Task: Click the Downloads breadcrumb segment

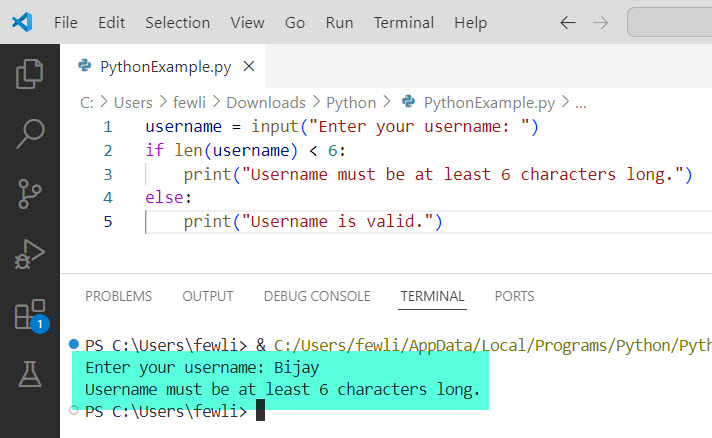Action: pyautogui.click(x=266, y=103)
